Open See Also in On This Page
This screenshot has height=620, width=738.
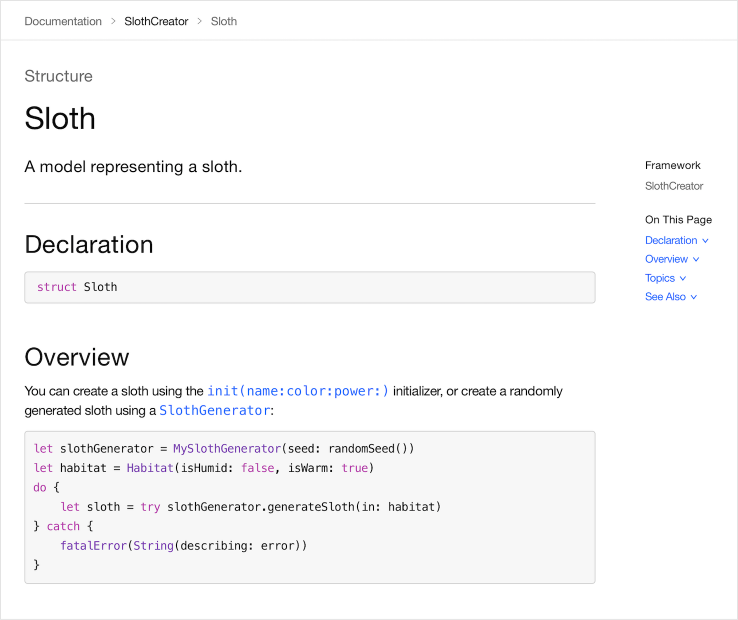pos(665,297)
